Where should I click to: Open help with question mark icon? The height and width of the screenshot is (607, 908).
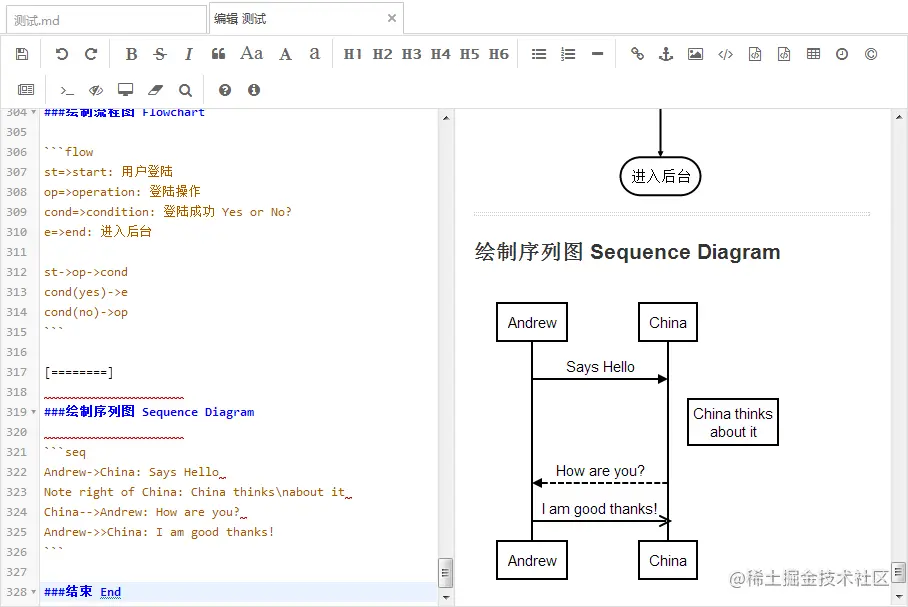225,90
